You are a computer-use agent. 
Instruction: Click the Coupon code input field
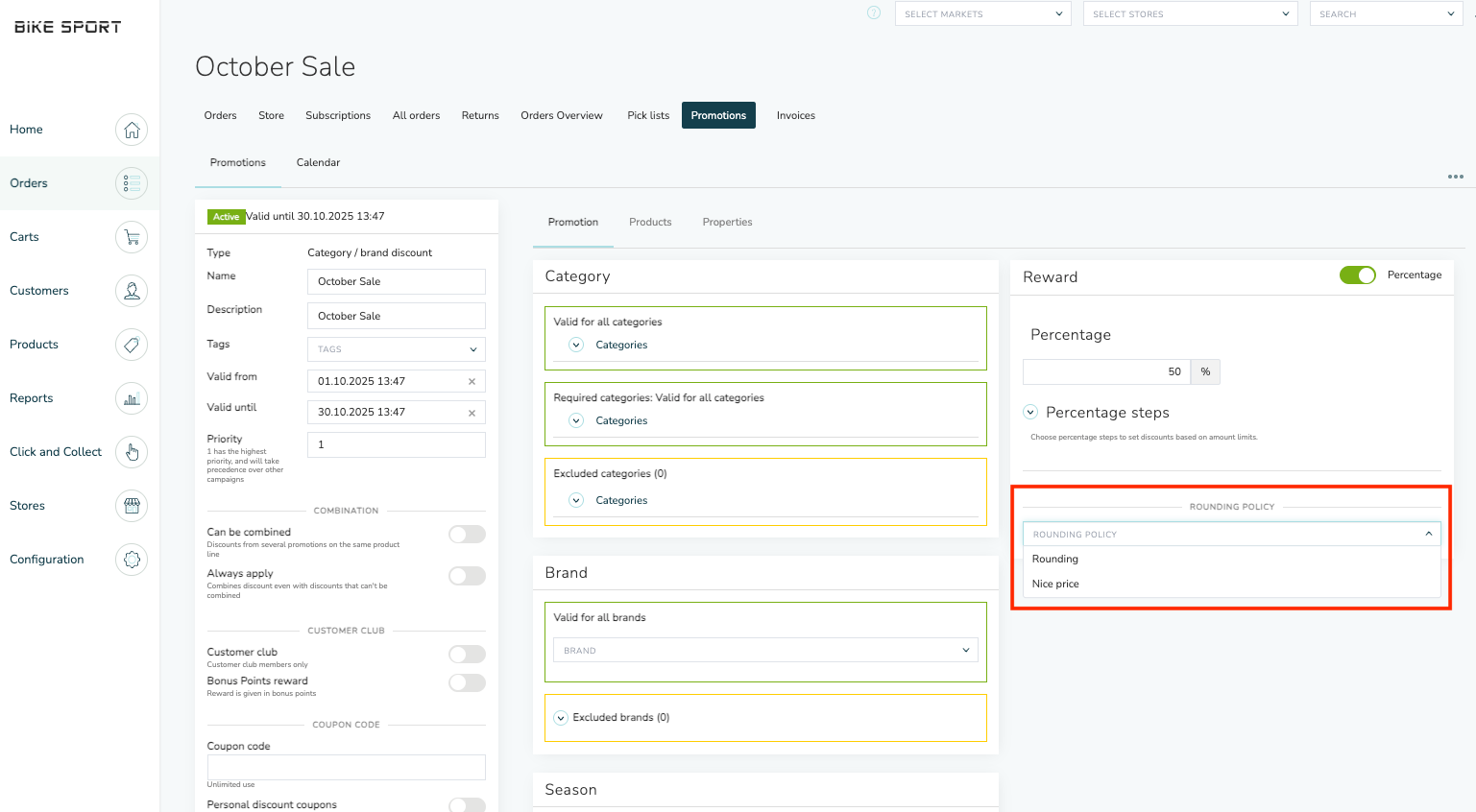coord(346,767)
